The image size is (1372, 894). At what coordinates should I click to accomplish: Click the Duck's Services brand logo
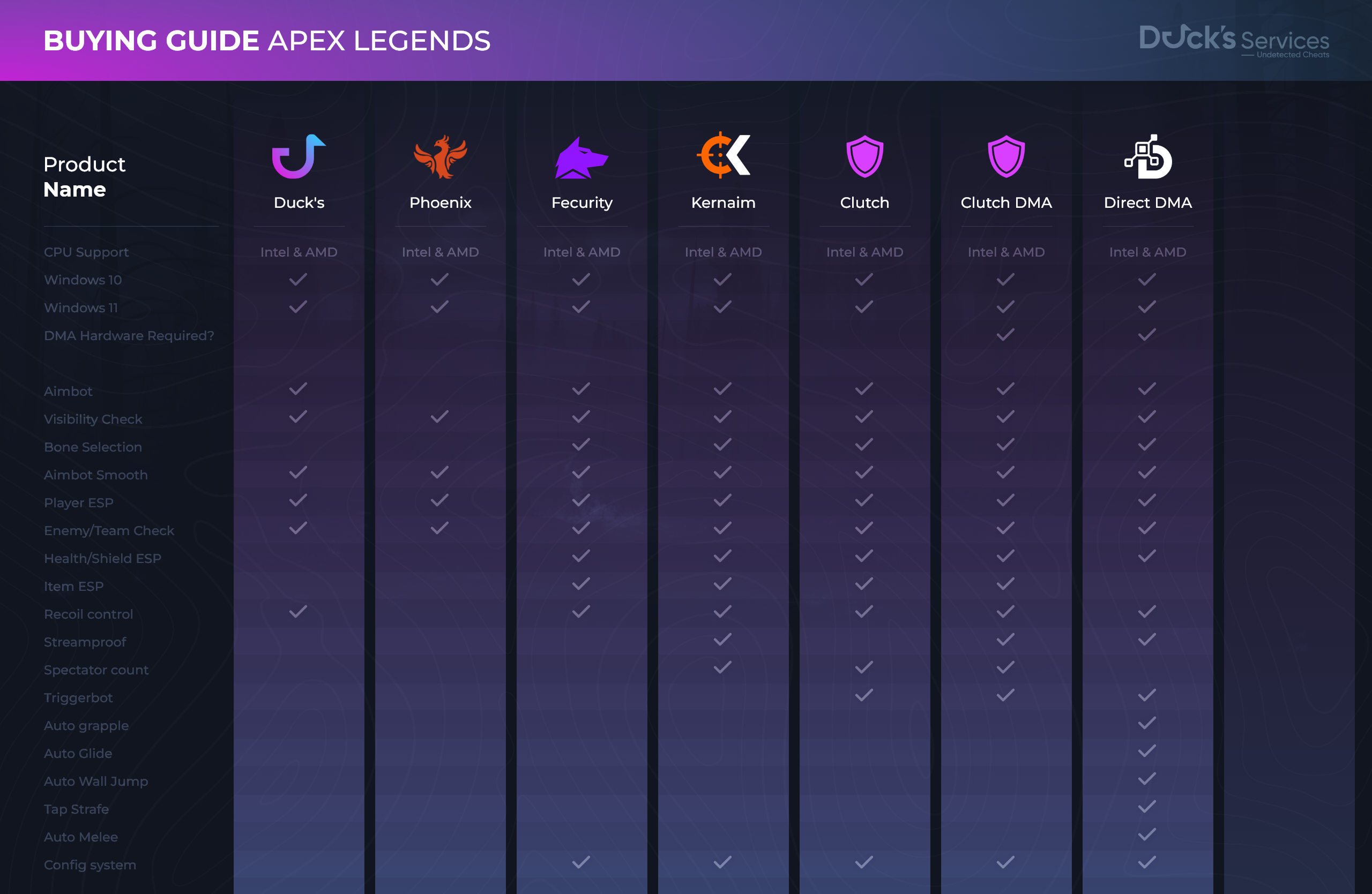(1234, 40)
